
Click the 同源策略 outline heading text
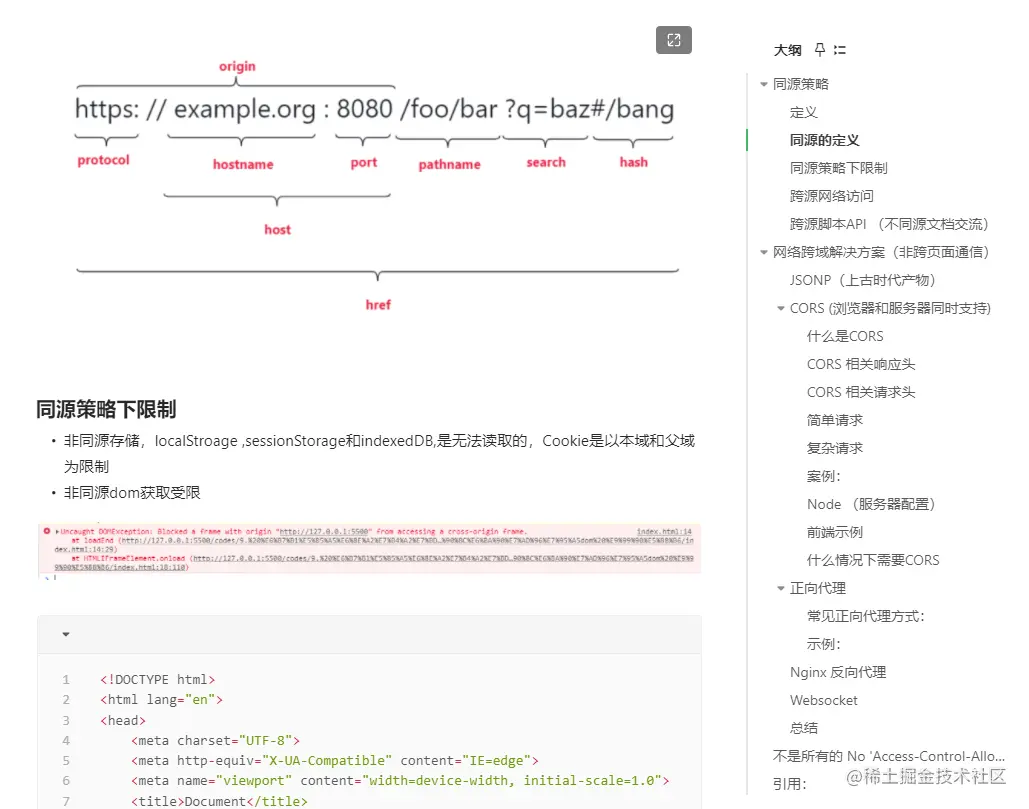[x=801, y=84]
